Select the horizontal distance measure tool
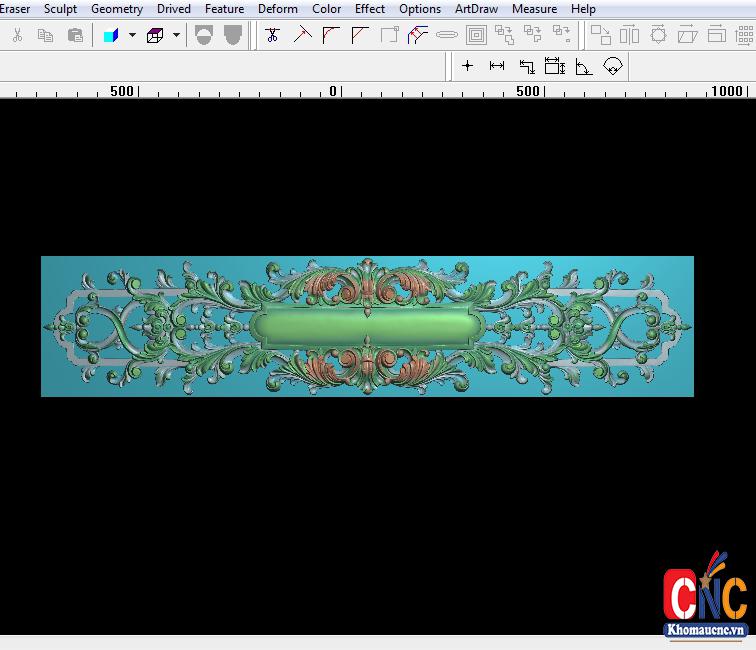This screenshot has width=756, height=650. click(x=497, y=66)
